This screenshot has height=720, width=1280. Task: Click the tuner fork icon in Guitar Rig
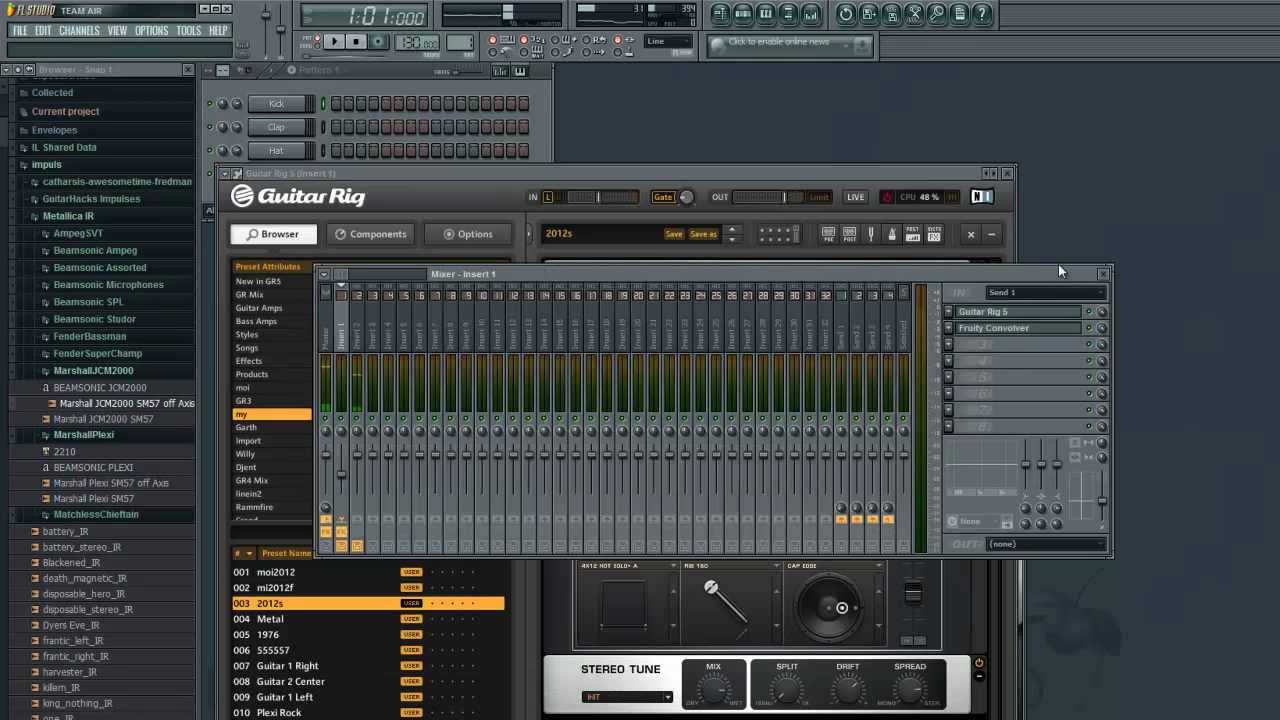[871, 234]
